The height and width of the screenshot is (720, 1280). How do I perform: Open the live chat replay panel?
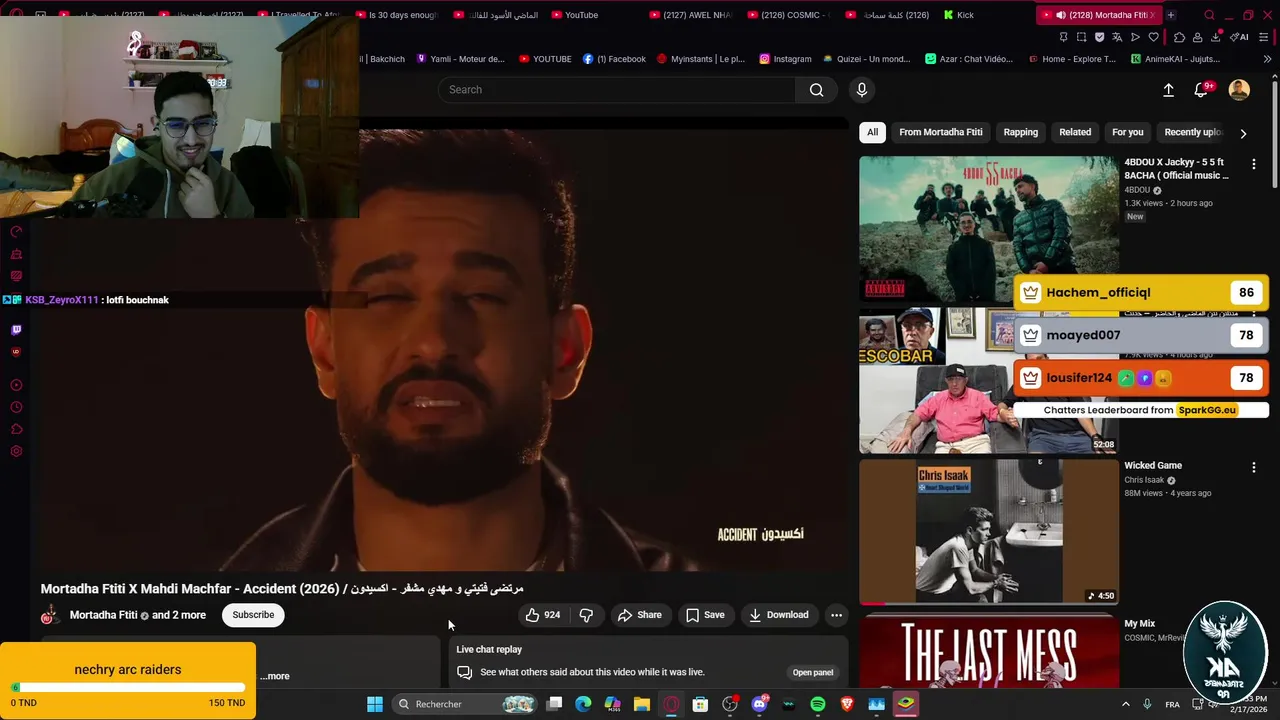pos(812,672)
